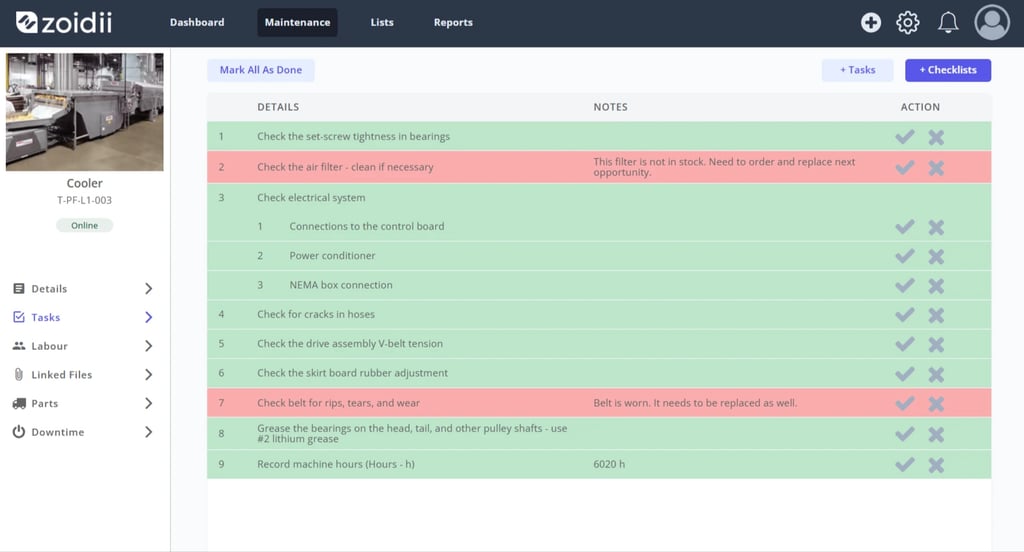1024x552 pixels.
Task: Click the Online status badge
Action: (84, 225)
